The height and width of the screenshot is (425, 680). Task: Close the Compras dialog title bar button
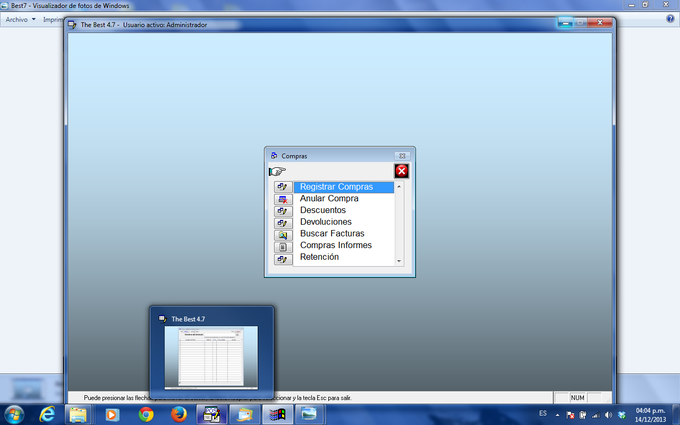coord(402,156)
